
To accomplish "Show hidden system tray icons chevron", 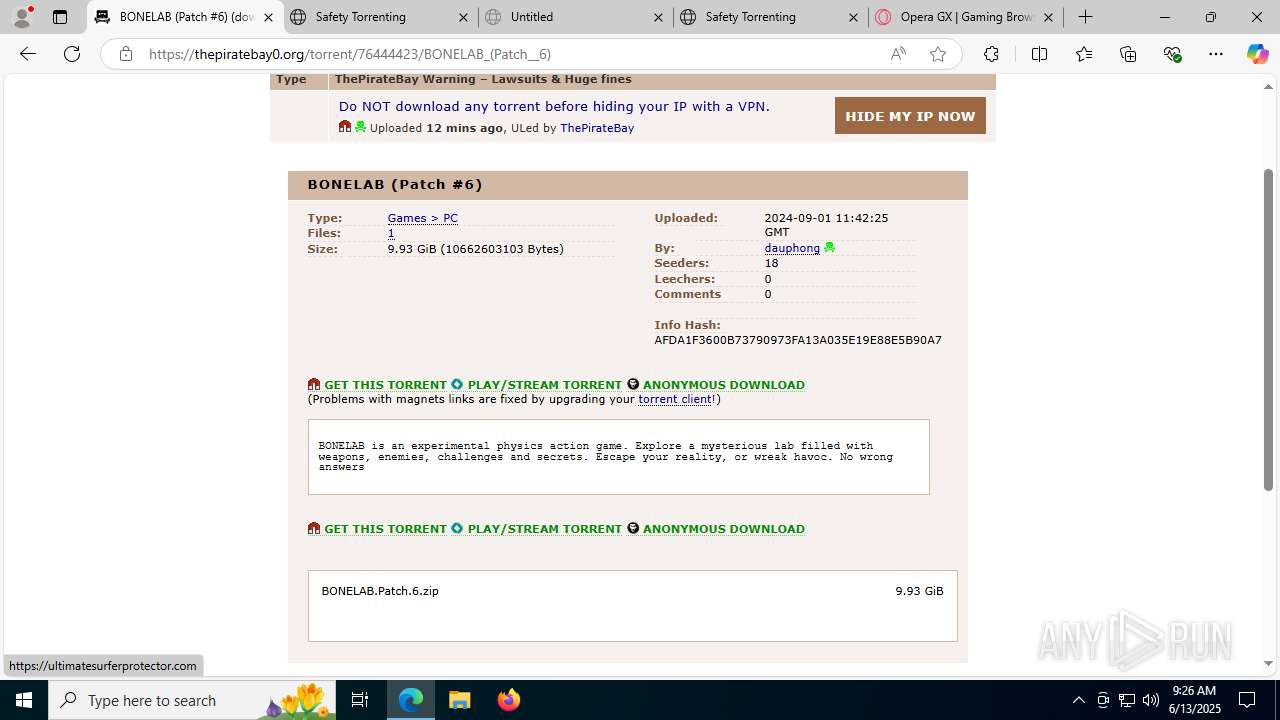I will [1078, 700].
